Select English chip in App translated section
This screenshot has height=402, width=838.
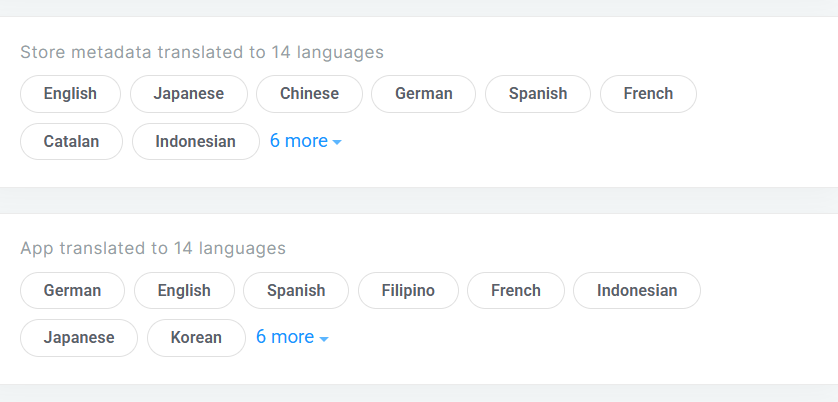184,291
